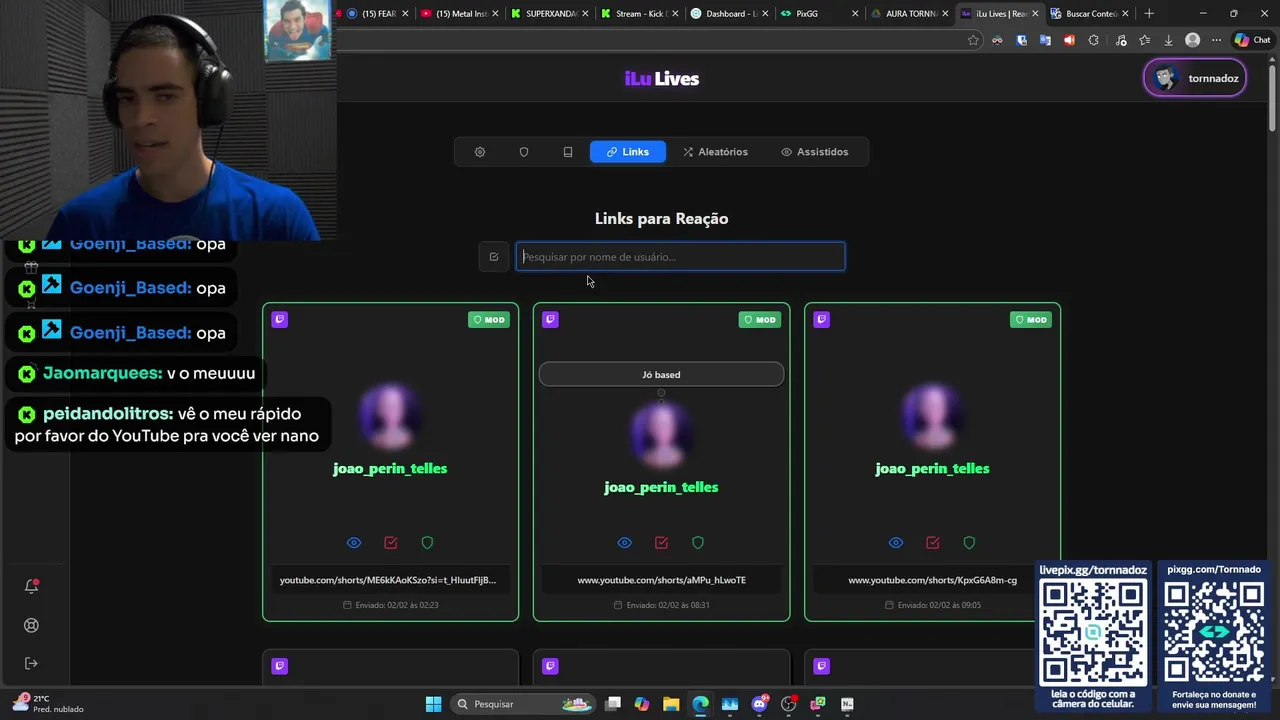The height and width of the screenshot is (720, 1280).
Task: Switch to the Aleatórios tab
Action: tap(715, 152)
